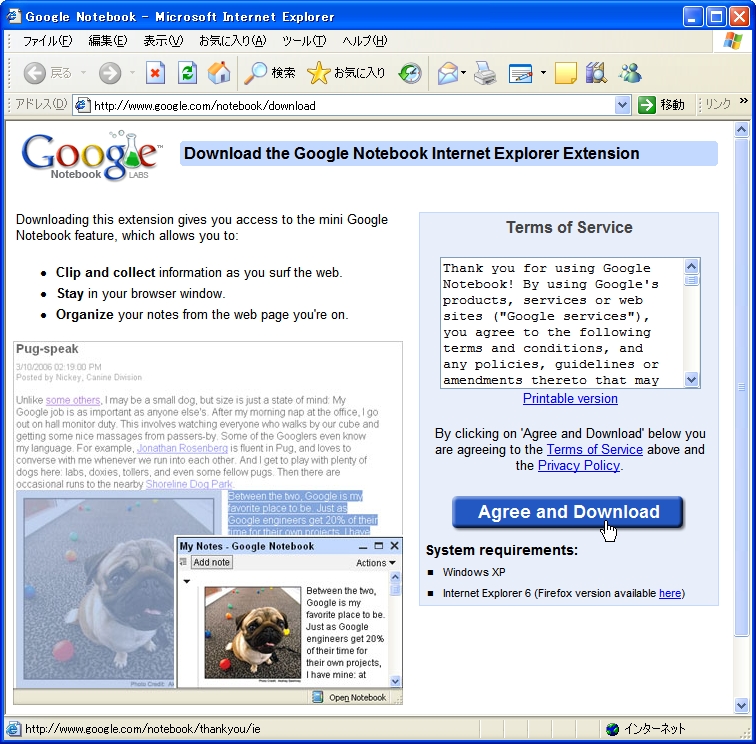Open the 表示(V) menu
Image resolution: width=756 pixels, height=744 pixels.
click(x=163, y=41)
